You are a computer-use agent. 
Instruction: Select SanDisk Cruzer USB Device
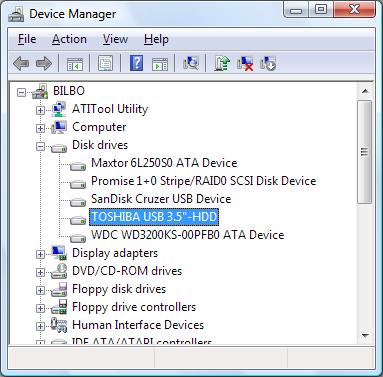click(x=161, y=199)
